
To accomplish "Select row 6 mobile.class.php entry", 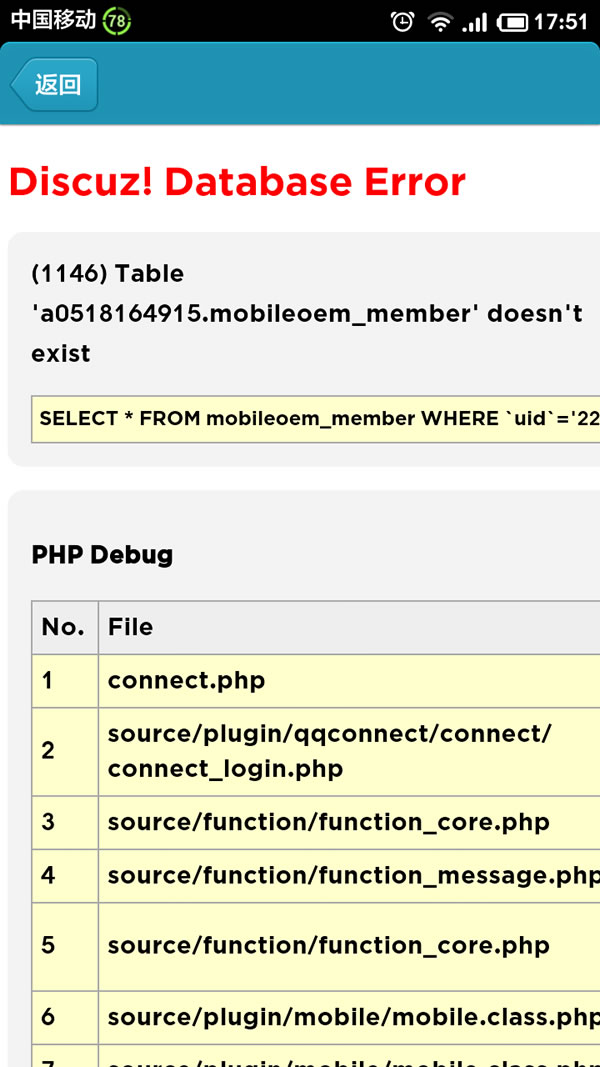I will (x=316, y=1017).
